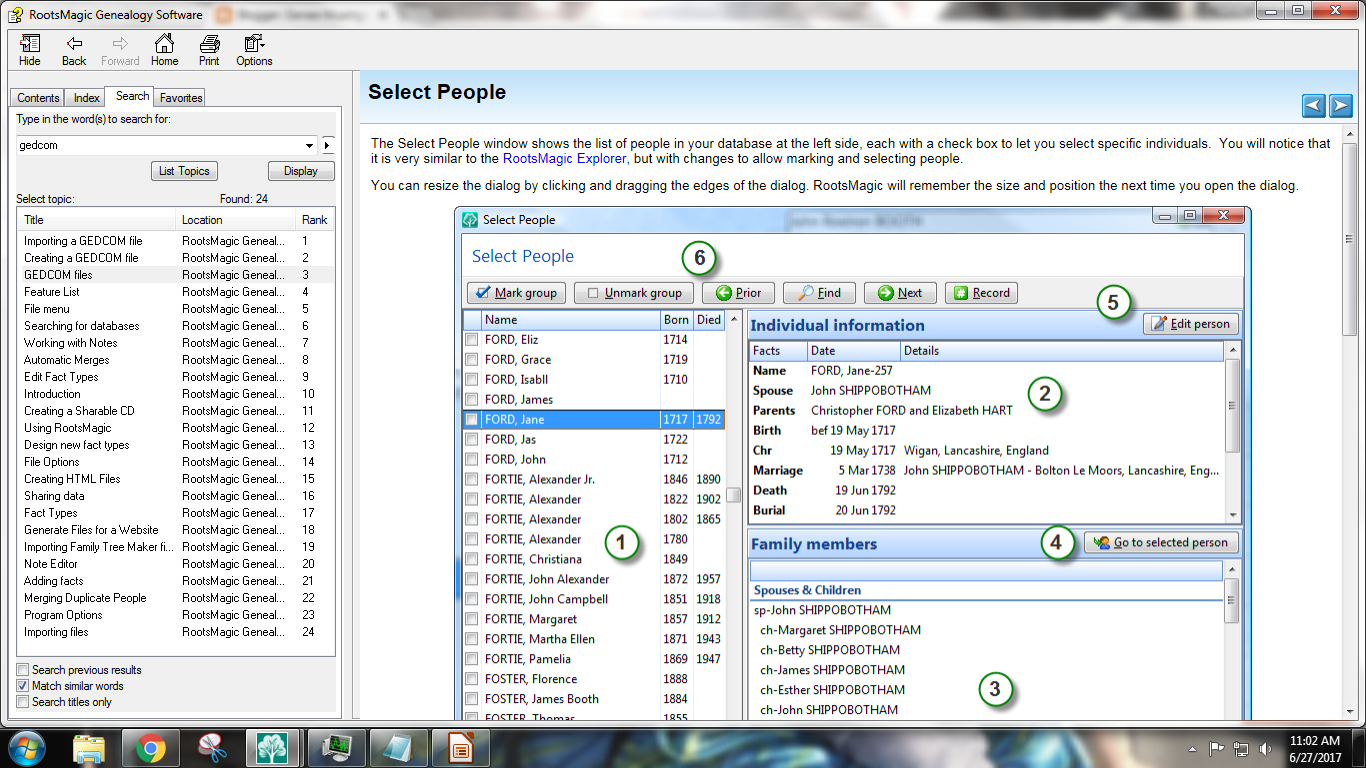Open the Home help page

tap(164, 50)
